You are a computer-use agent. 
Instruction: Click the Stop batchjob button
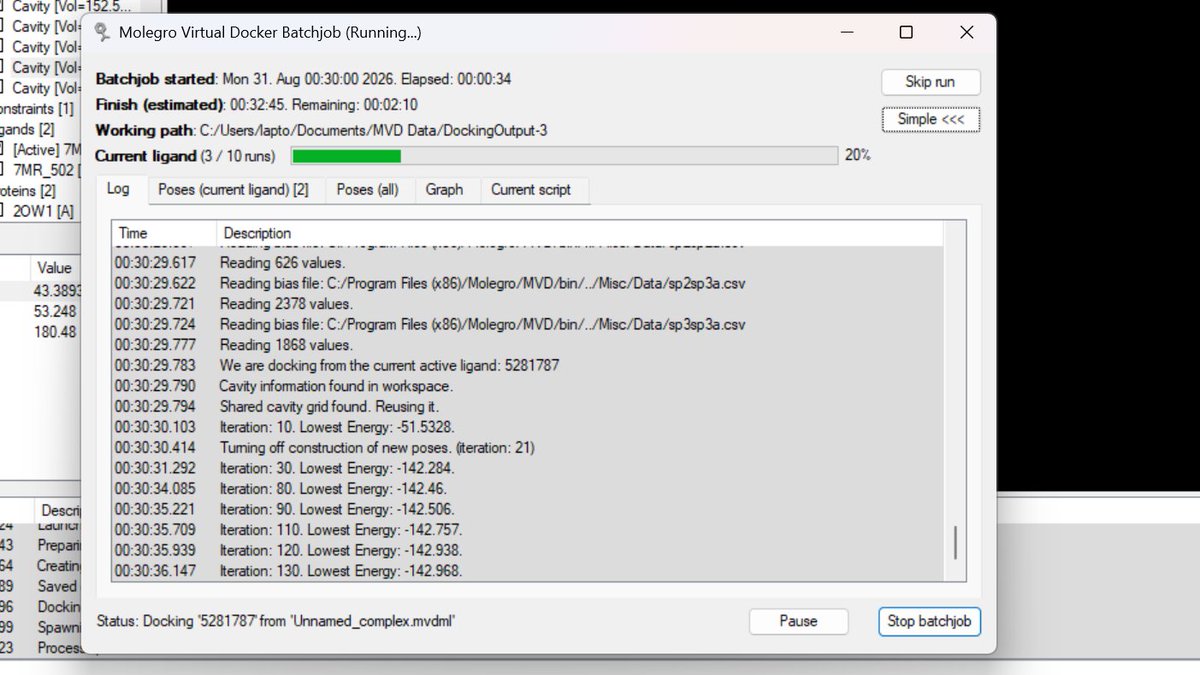(929, 621)
